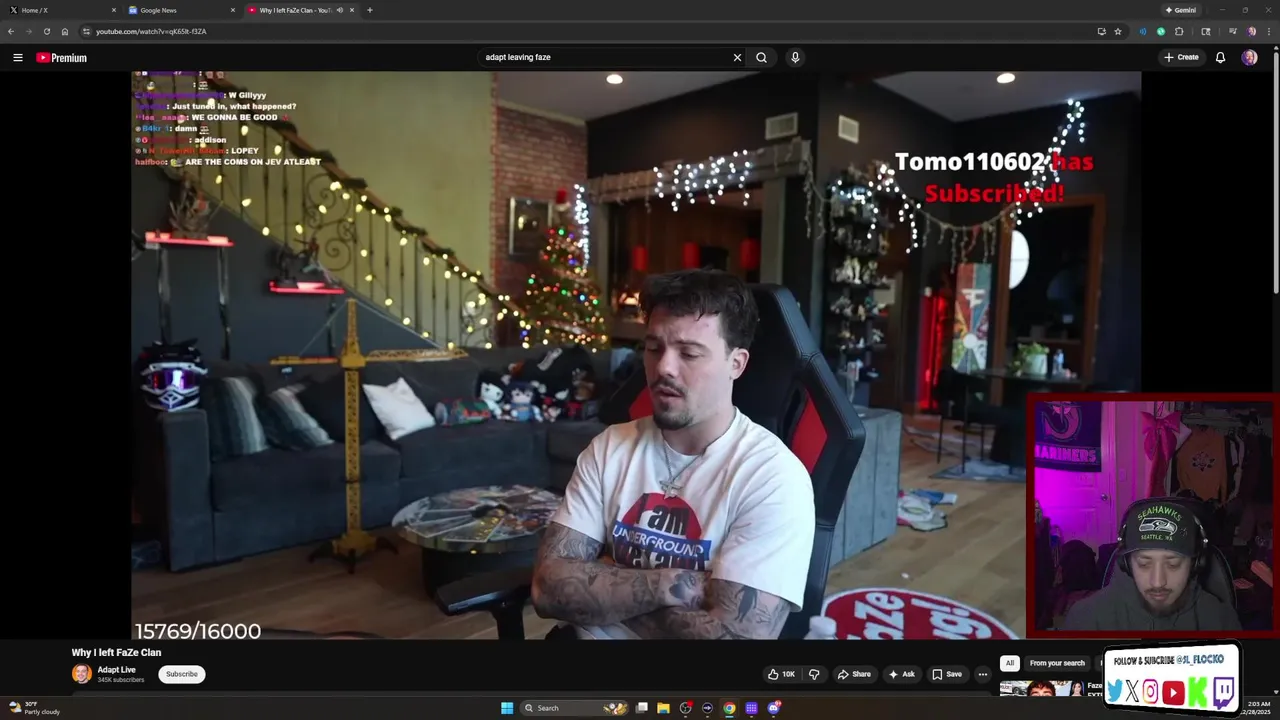Open File Explorer from taskbar
This screenshot has height=720, width=1280.
[x=663, y=708]
